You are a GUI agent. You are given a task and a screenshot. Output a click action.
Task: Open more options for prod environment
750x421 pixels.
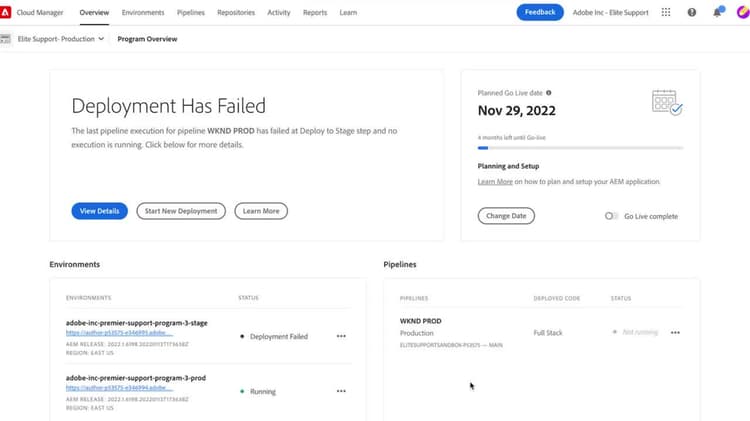click(x=341, y=391)
